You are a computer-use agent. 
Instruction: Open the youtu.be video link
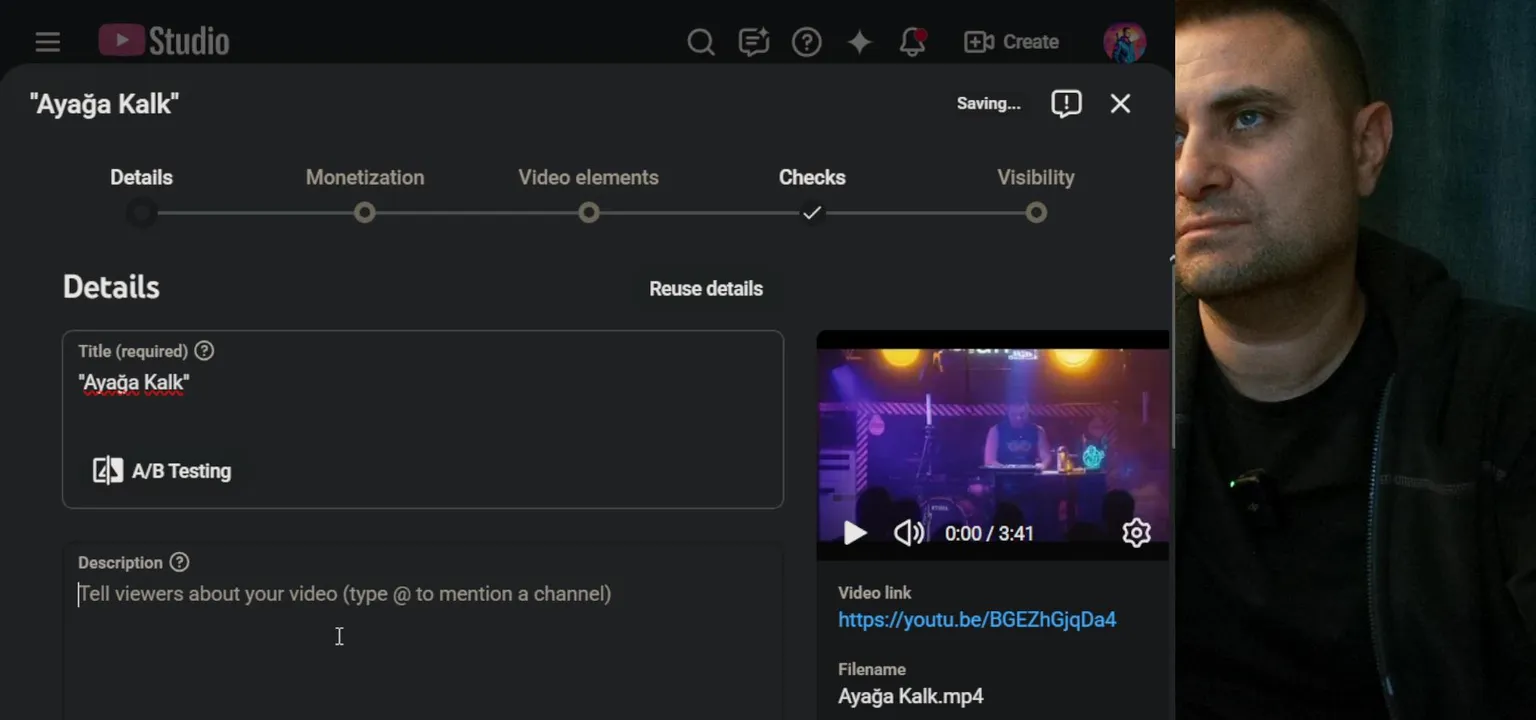pyautogui.click(x=977, y=620)
